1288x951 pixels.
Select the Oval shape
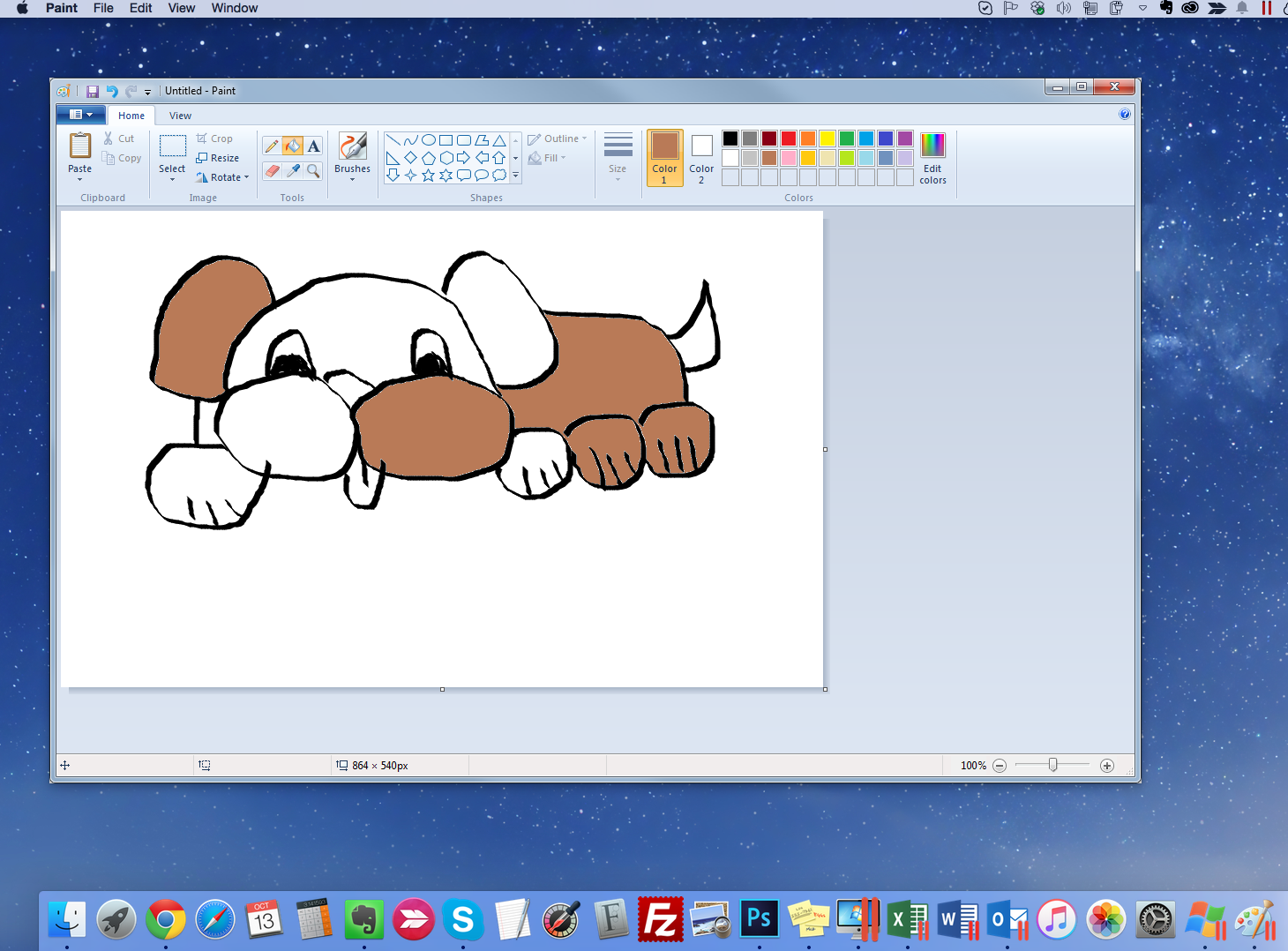(428, 139)
